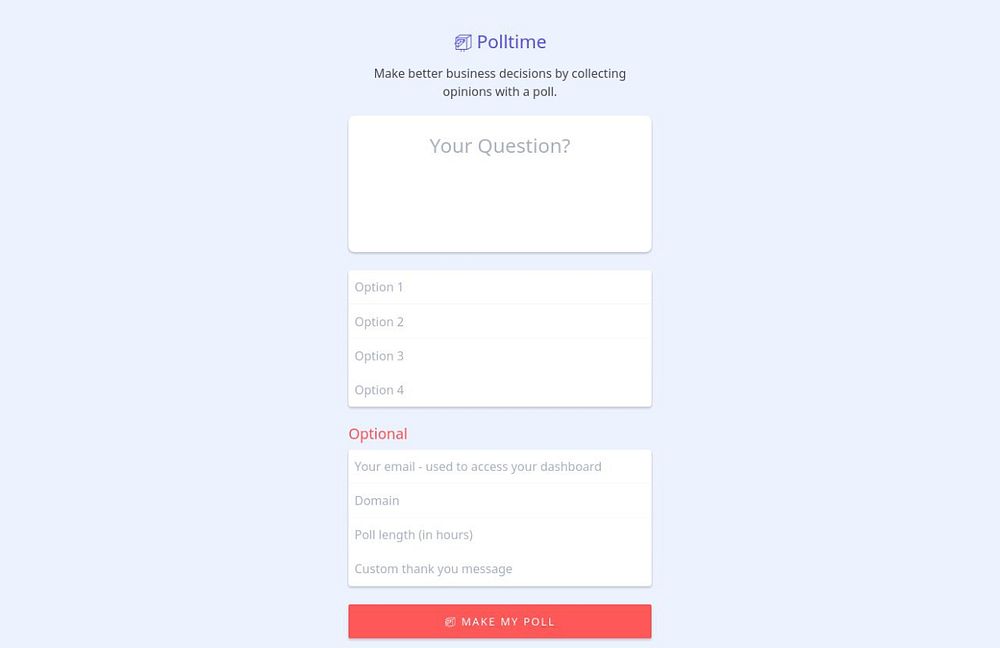Click the Polltime logo icon
The height and width of the screenshot is (648, 1000).
click(462, 43)
